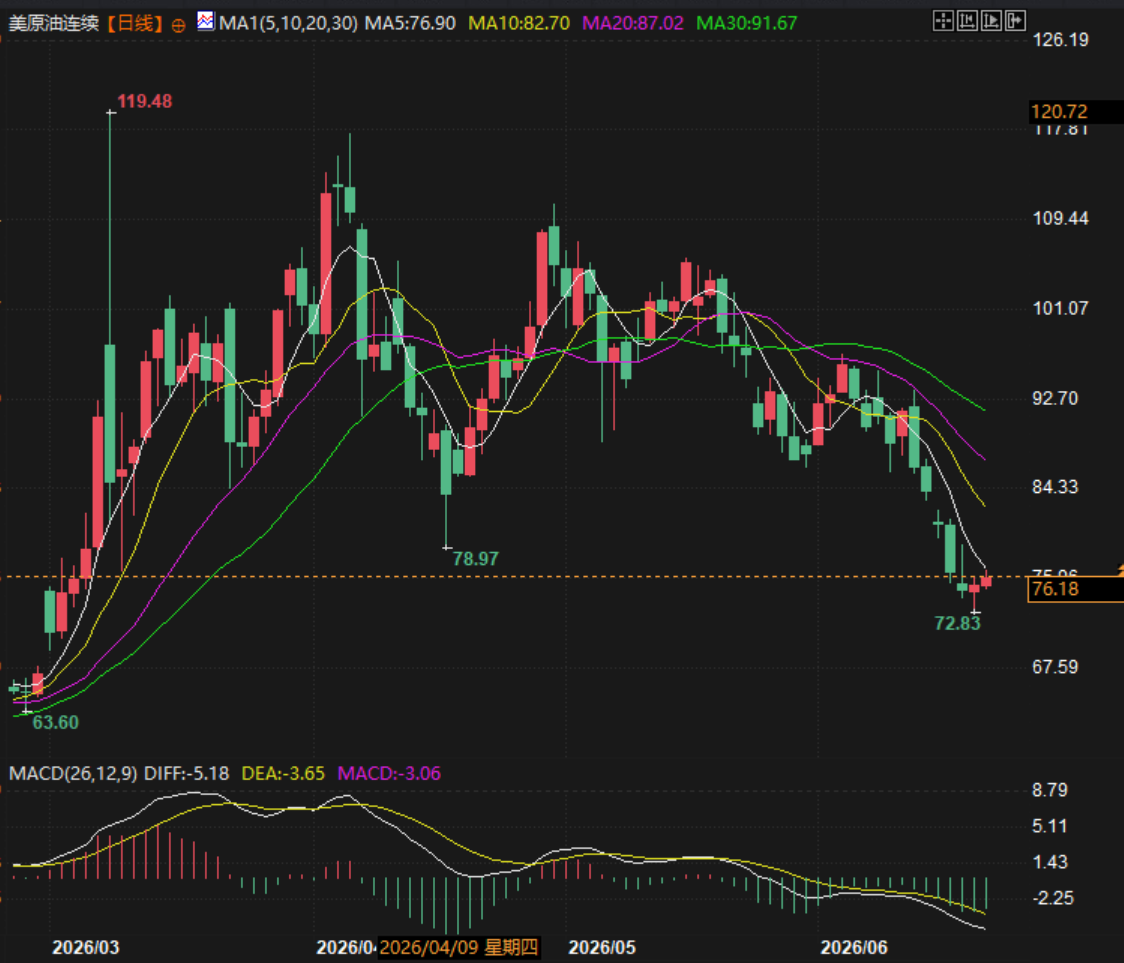1124x963 pixels.
Task: Click the MA20:87.02 value
Action: (x=633, y=24)
